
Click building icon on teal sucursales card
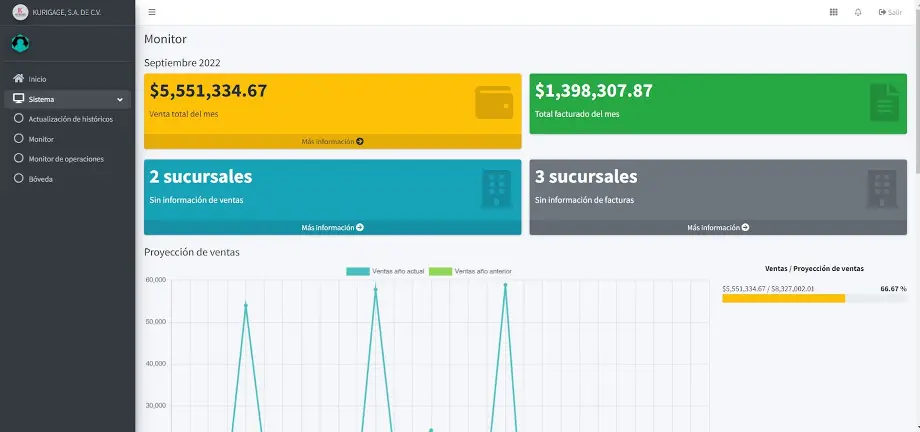click(496, 189)
